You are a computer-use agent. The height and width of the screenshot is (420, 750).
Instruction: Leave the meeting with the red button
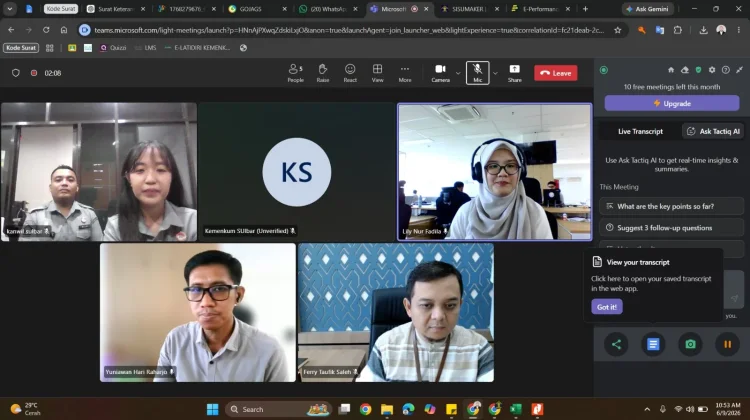[x=556, y=73]
